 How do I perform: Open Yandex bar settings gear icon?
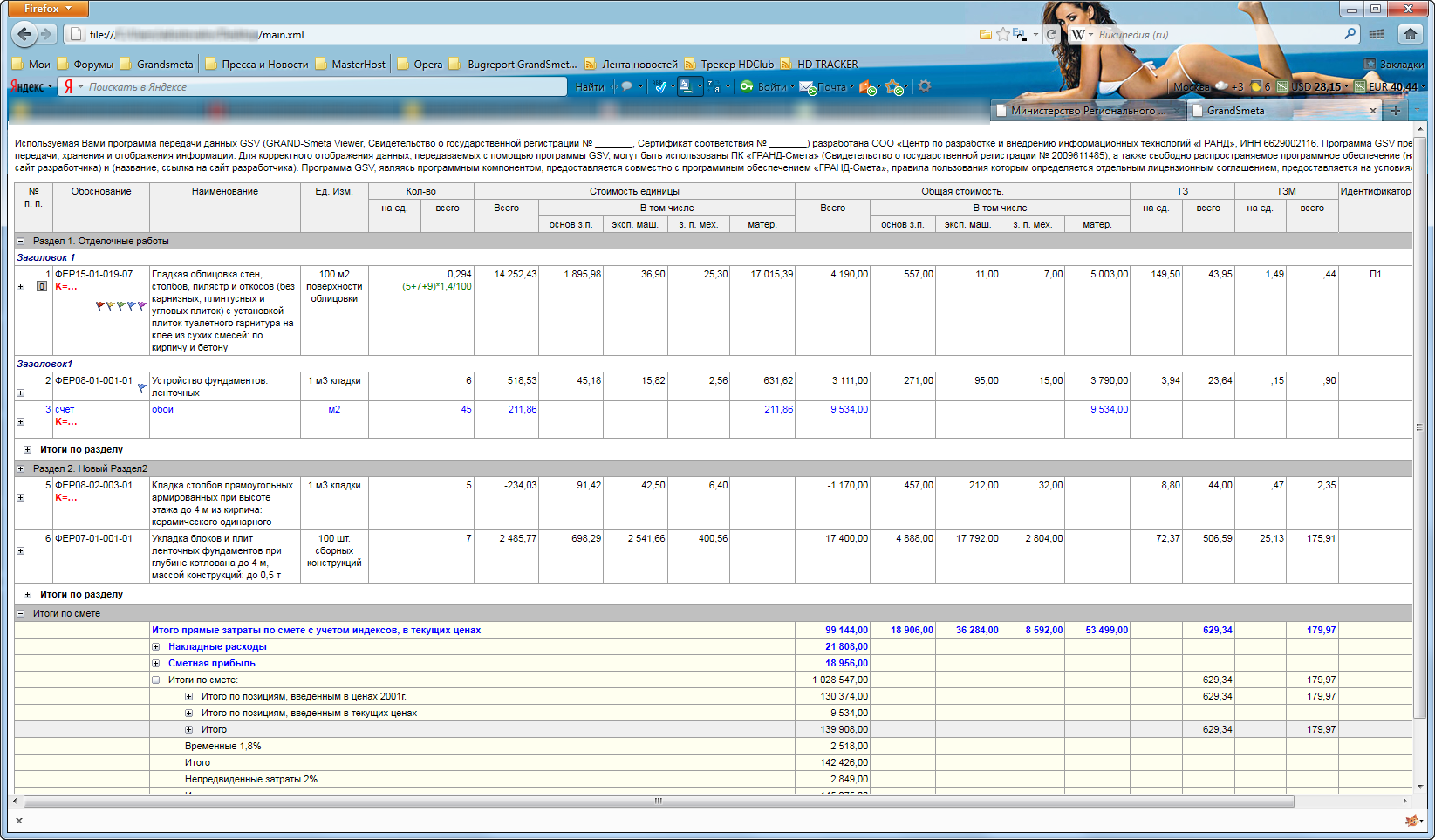925,86
